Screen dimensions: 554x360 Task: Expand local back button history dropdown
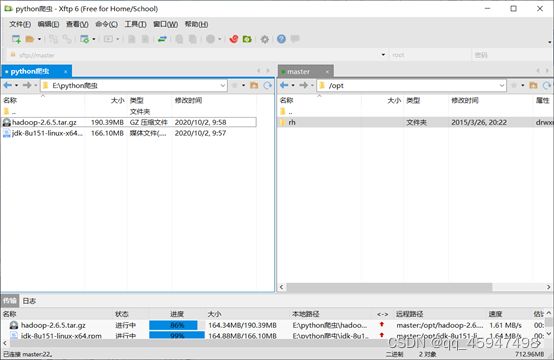coord(16,85)
